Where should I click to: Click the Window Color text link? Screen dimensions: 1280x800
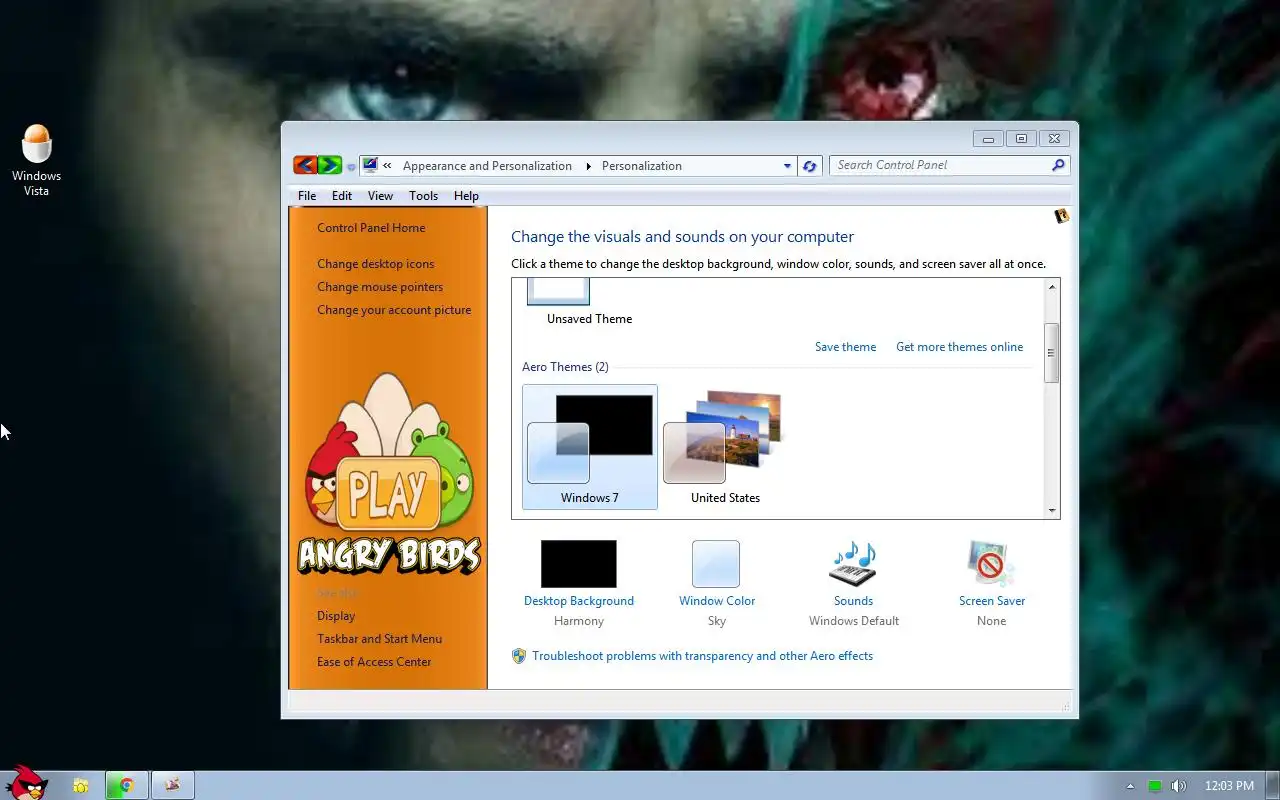pyautogui.click(x=717, y=601)
